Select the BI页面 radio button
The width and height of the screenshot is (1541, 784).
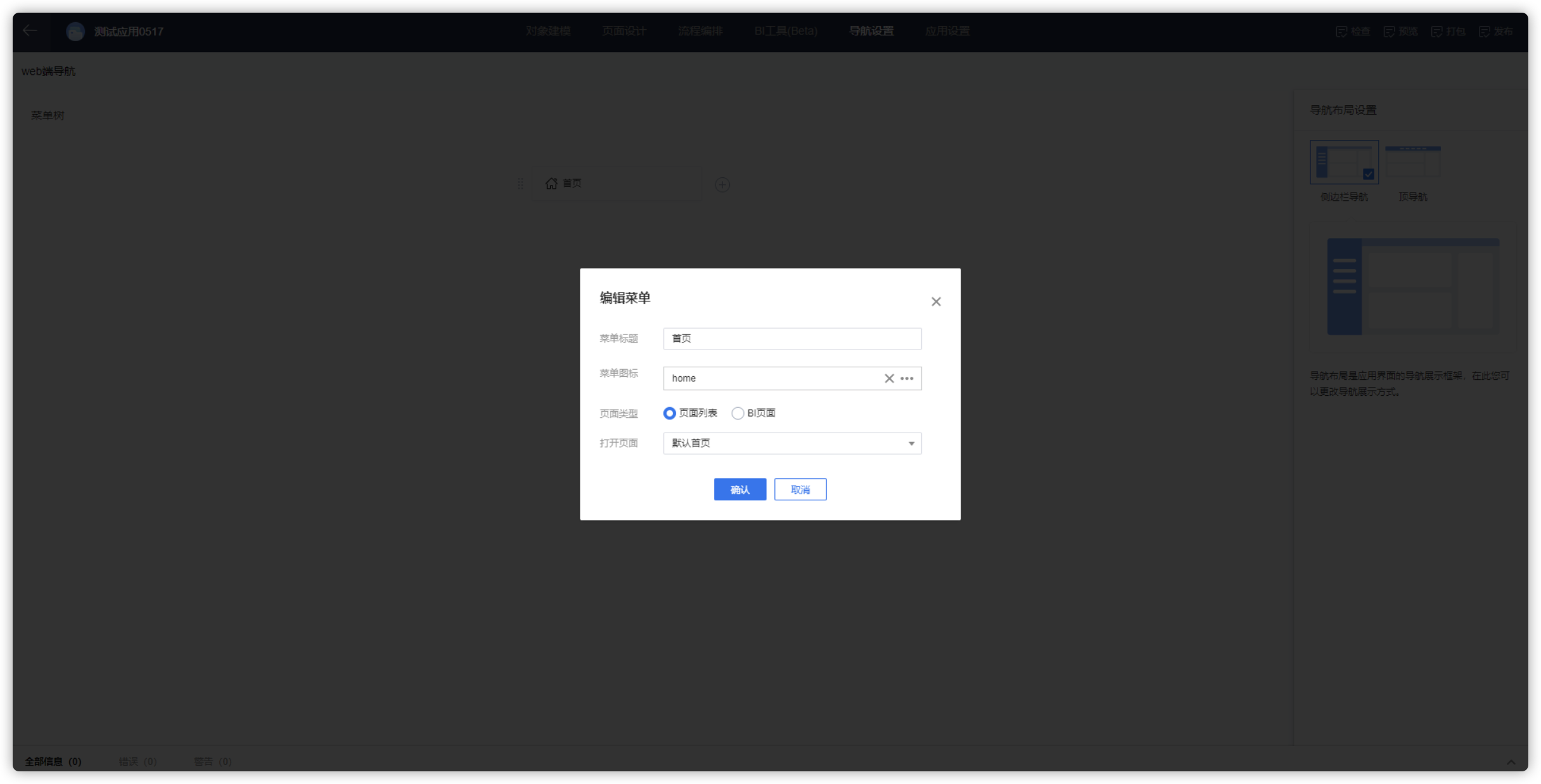click(x=738, y=413)
